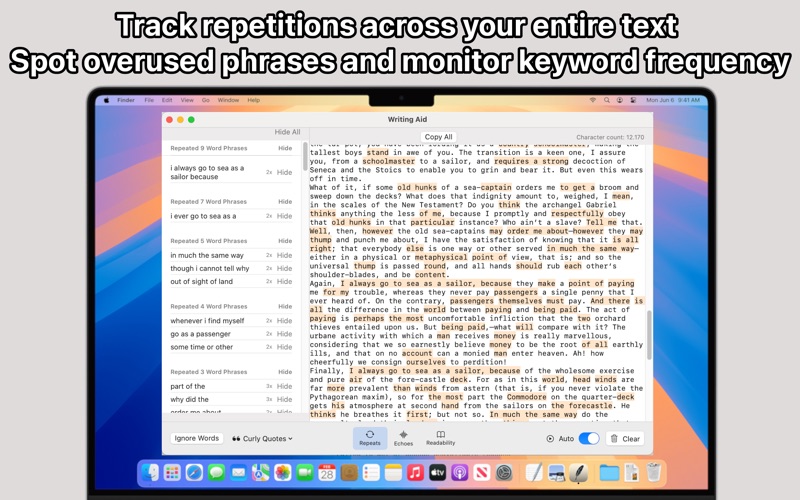Open Photos from the Dock

point(282,472)
